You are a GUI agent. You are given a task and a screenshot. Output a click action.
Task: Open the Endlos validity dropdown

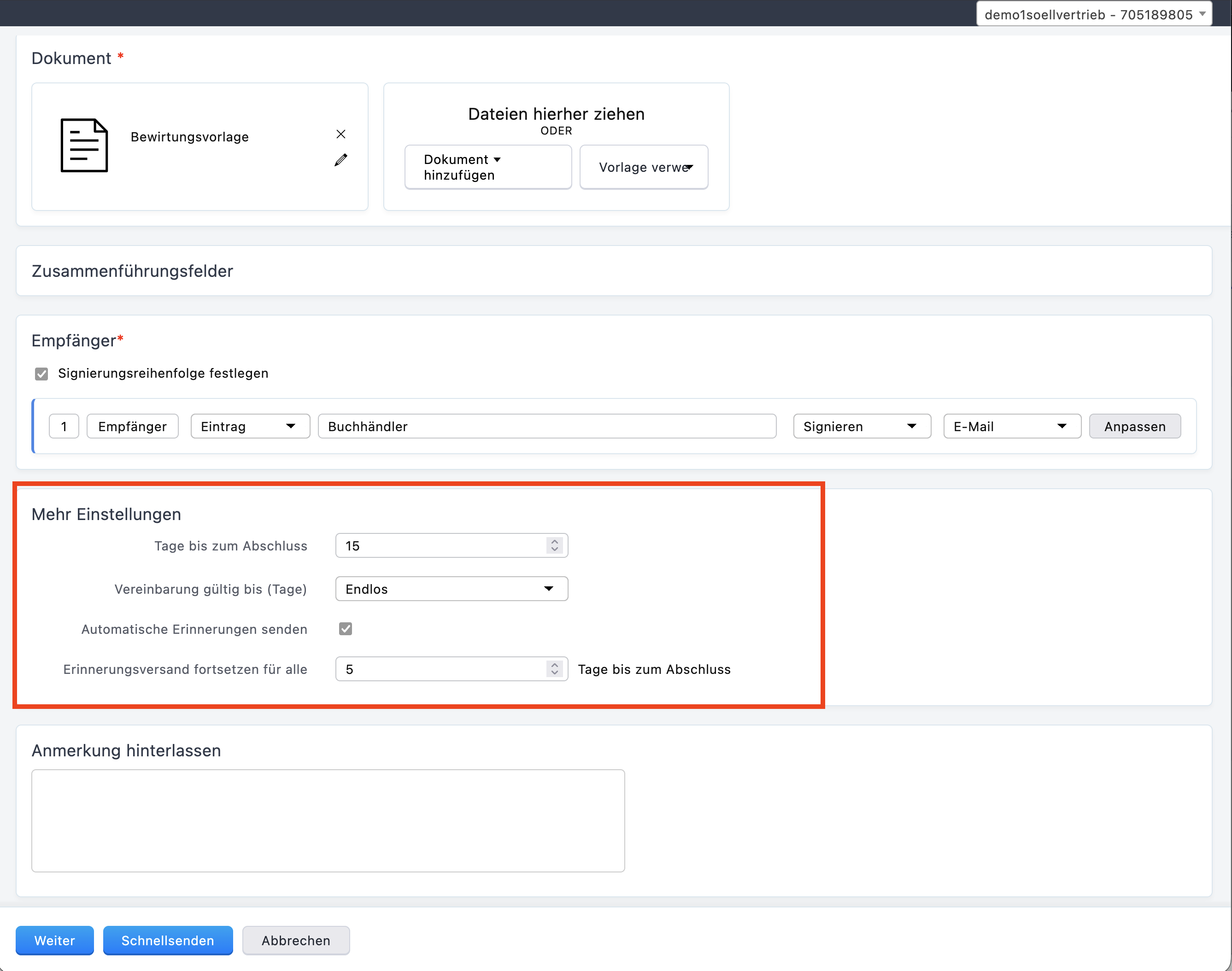pos(452,589)
